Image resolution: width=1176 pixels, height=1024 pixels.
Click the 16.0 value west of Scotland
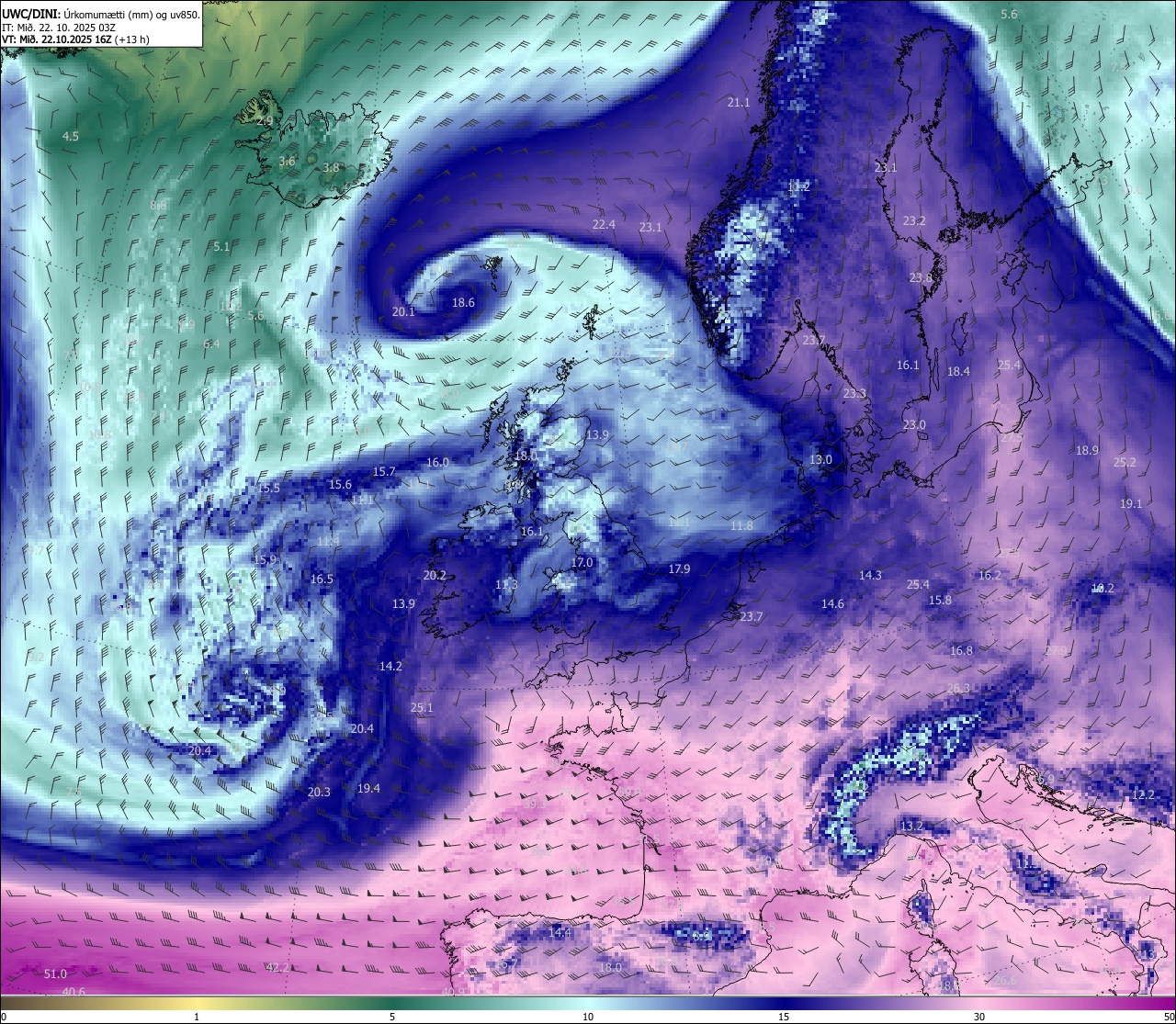tap(437, 463)
